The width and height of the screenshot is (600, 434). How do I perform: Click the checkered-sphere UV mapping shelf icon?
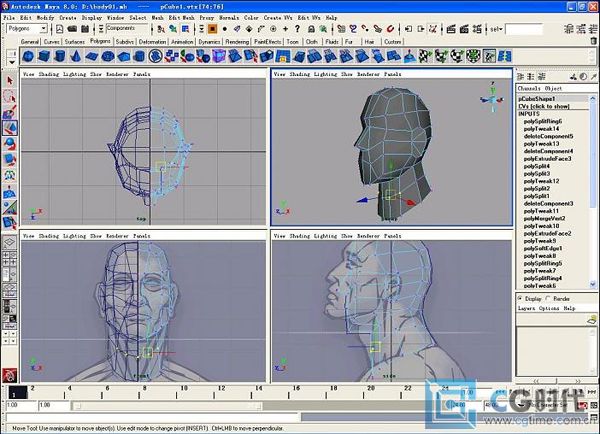coord(457,57)
